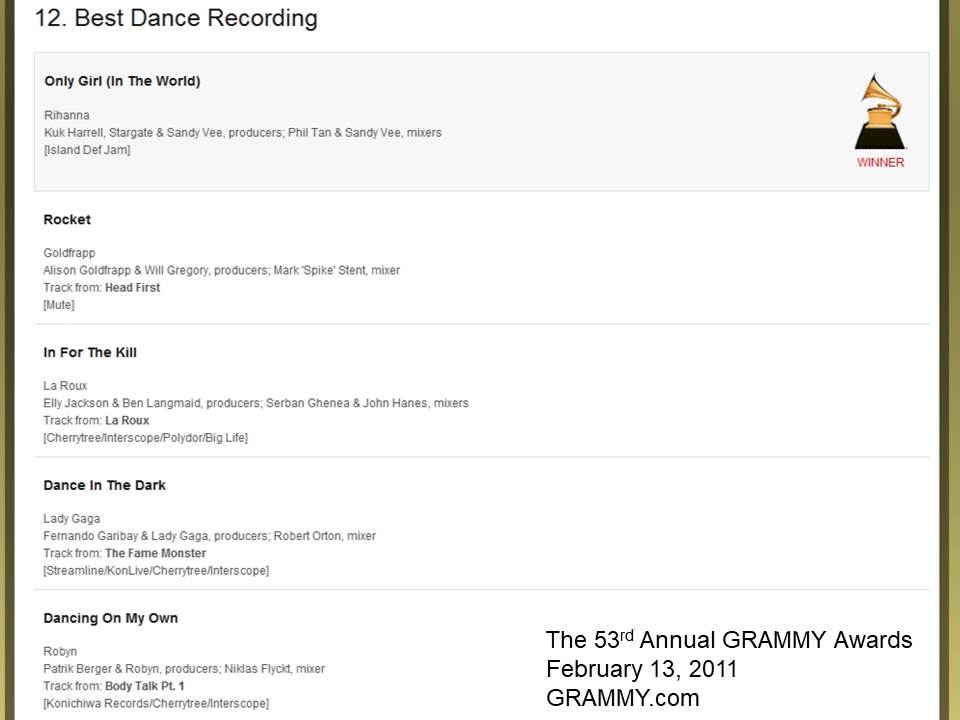Viewport: 960px width, 720px height.
Task: Open the 'Body Talk Pt. 1' album link
Action: click(x=144, y=686)
